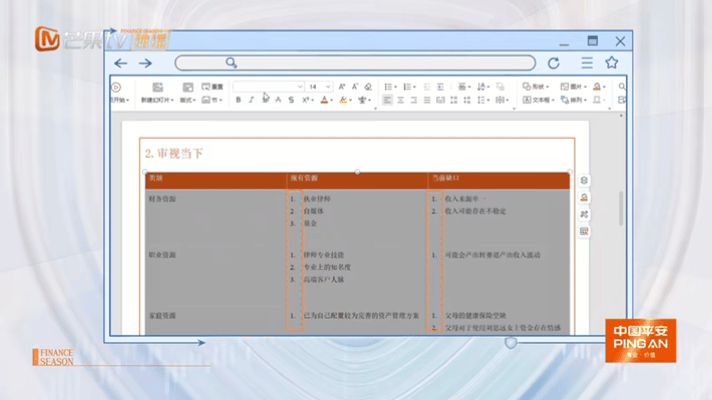Click the first floating sidebar tool icon
Image resolution: width=712 pixels, height=400 pixels.
point(584,180)
